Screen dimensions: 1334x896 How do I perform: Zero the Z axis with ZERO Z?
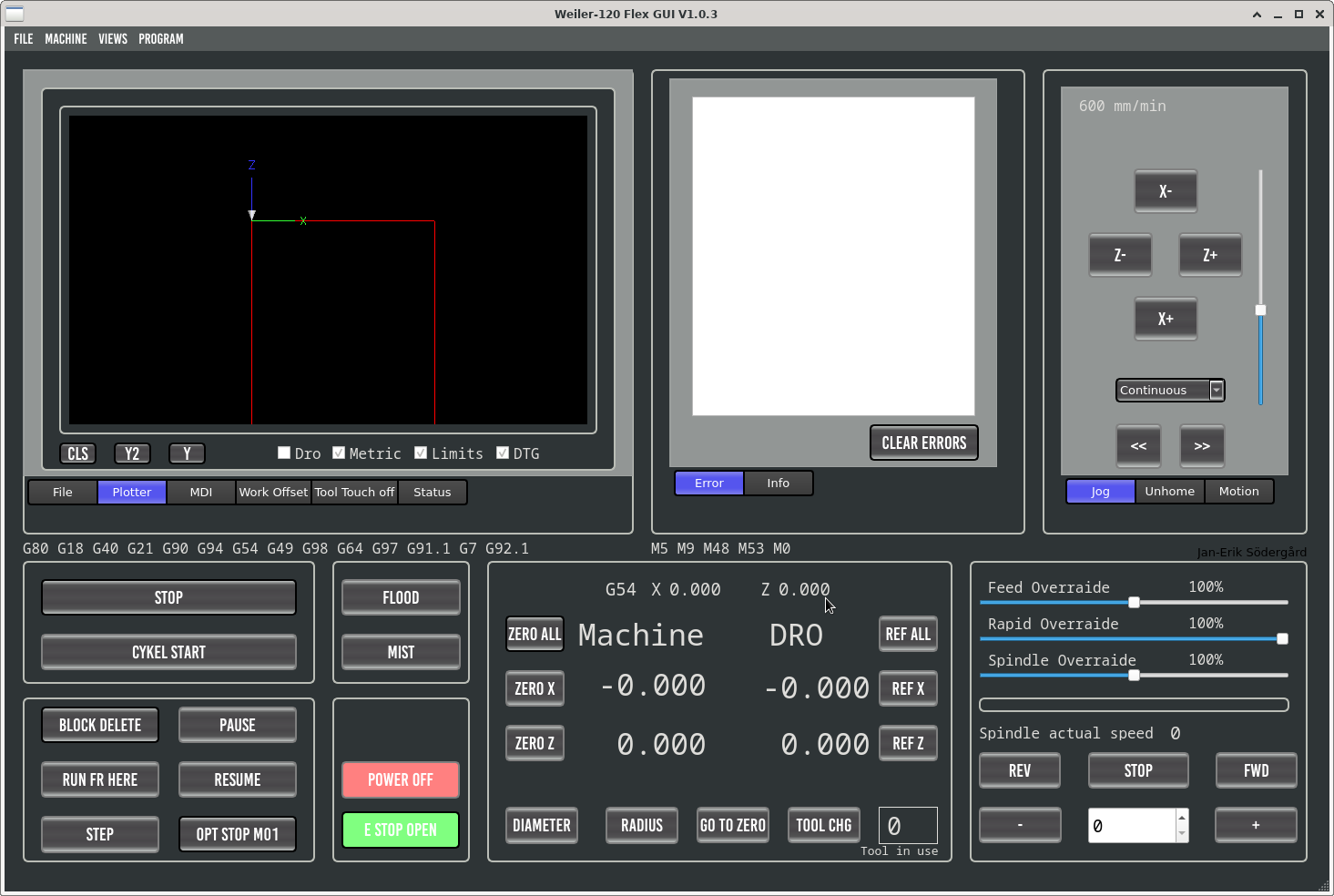[x=535, y=743]
